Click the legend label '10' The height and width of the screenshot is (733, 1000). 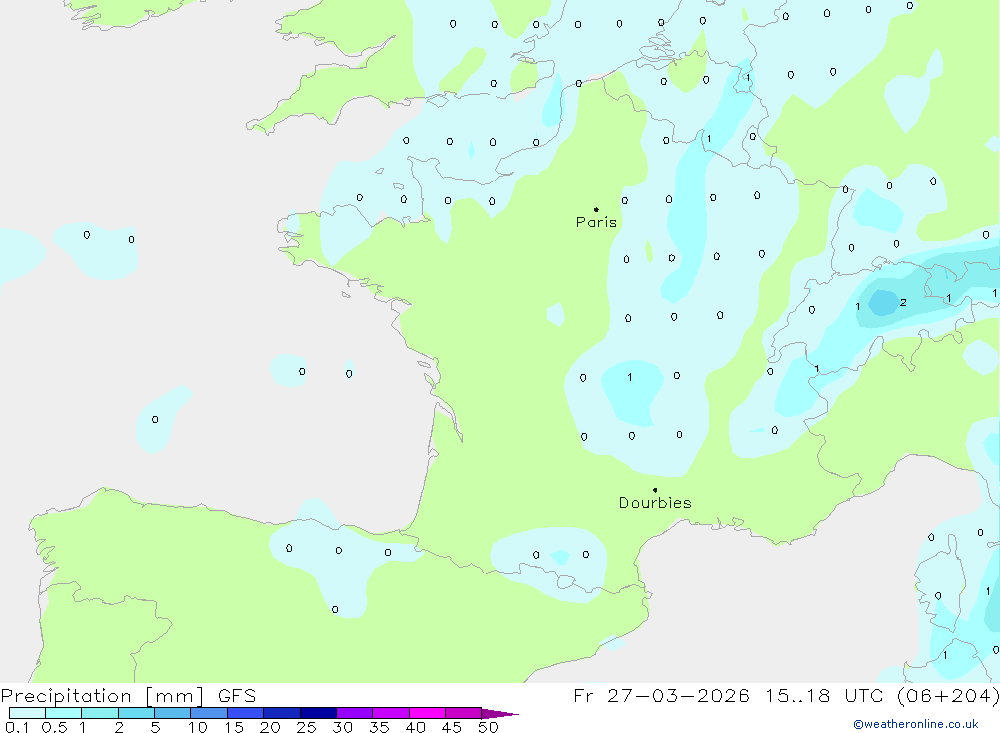coord(198,727)
